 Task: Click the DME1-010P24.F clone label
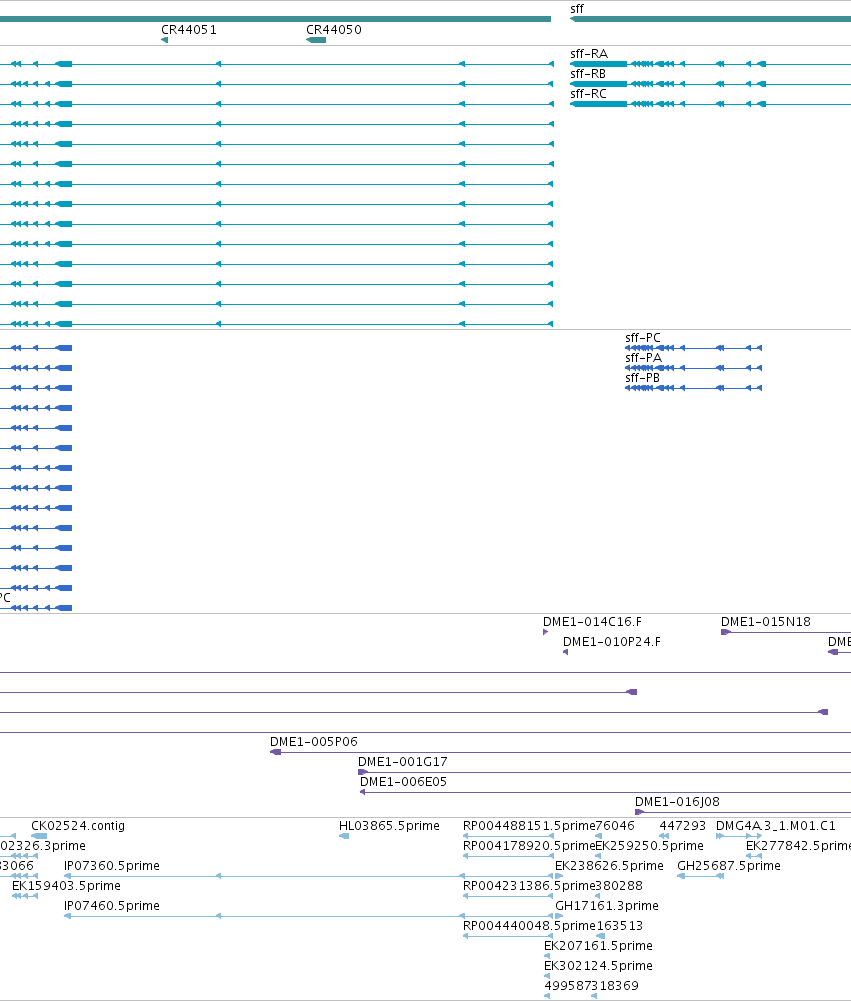tap(612, 642)
